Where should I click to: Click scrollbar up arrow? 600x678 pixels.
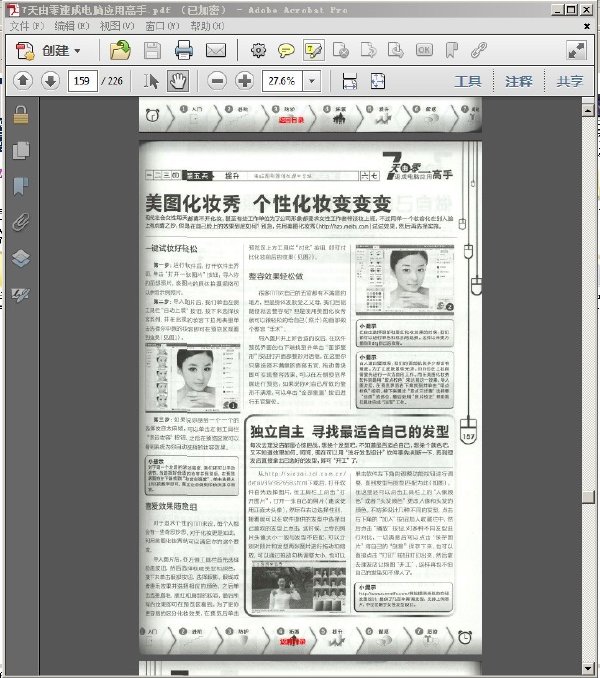587,110
